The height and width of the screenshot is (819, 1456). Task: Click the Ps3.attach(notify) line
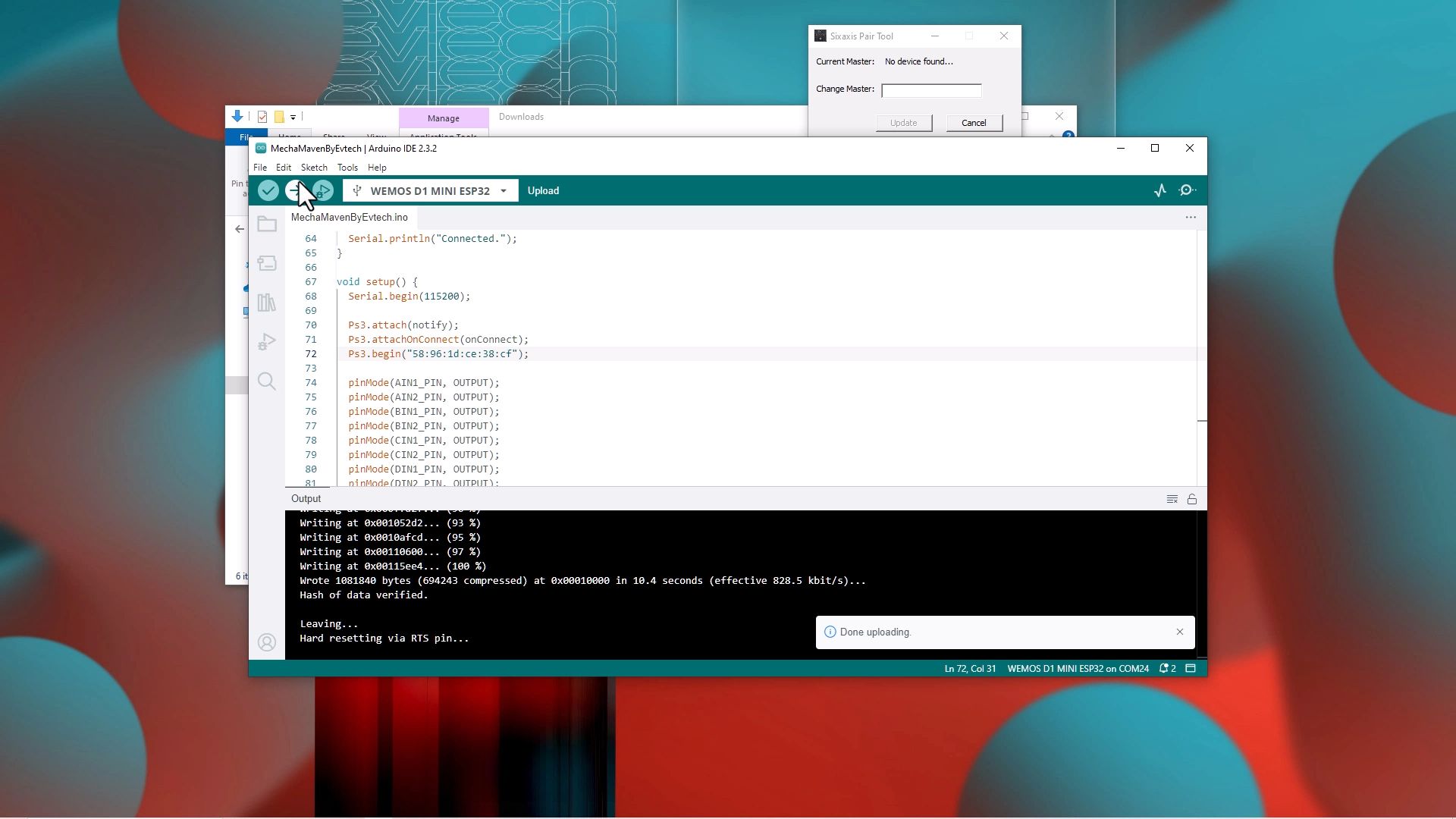click(x=403, y=325)
